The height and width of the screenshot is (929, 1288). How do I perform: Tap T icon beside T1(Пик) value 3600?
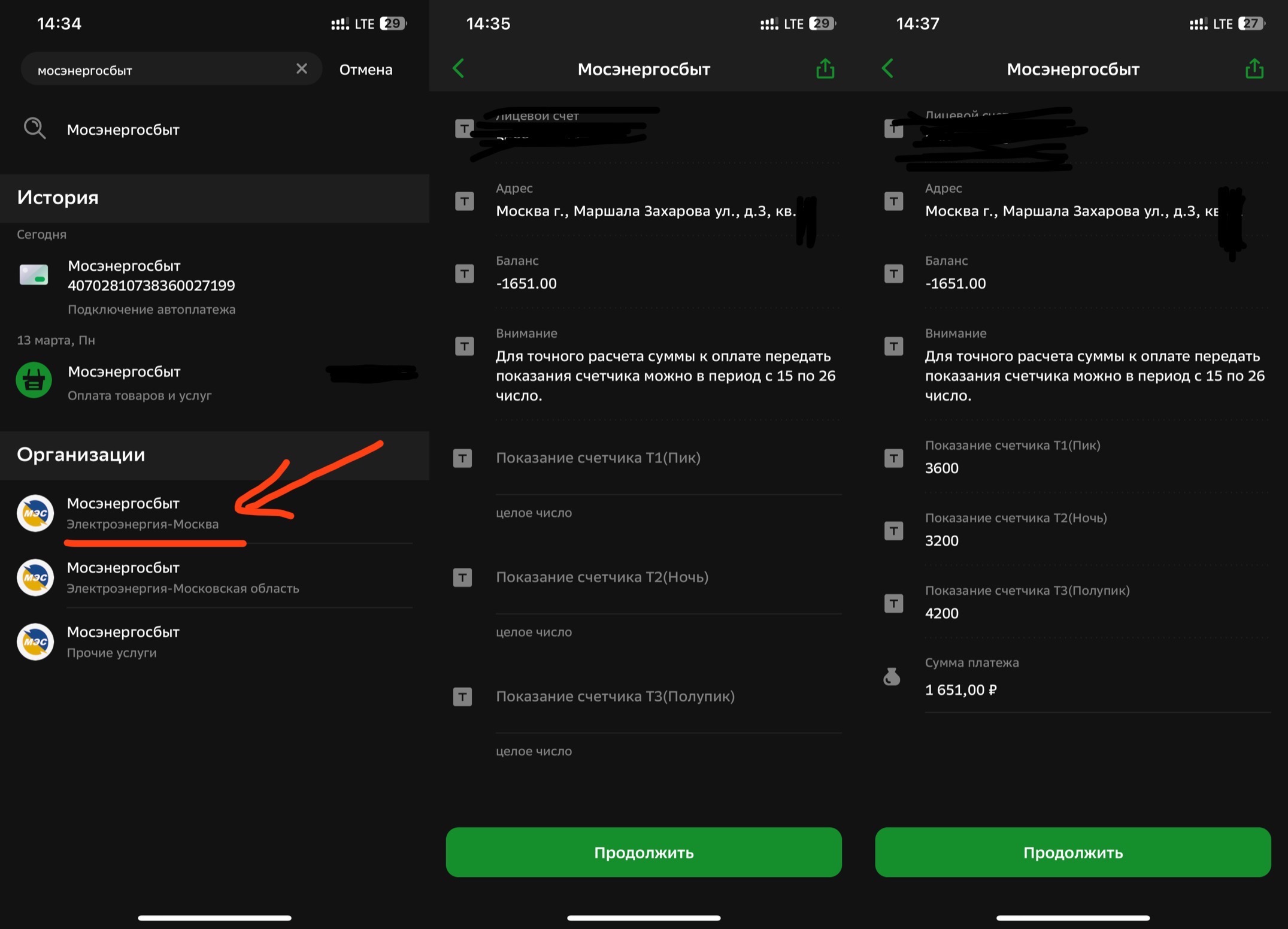pyautogui.click(x=893, y=458)
